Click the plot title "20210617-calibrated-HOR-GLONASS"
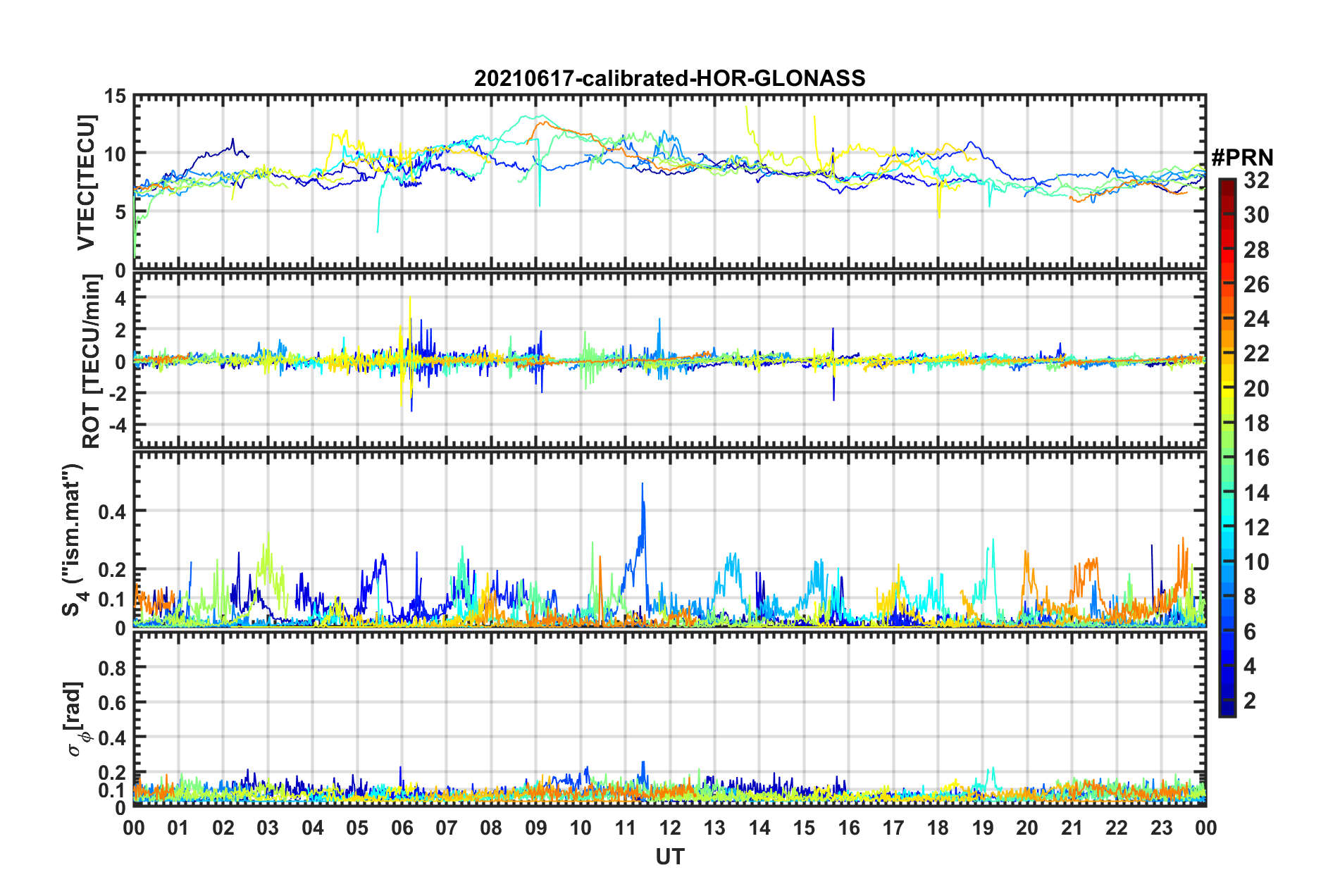1340x896 pixels. [669, 78]
